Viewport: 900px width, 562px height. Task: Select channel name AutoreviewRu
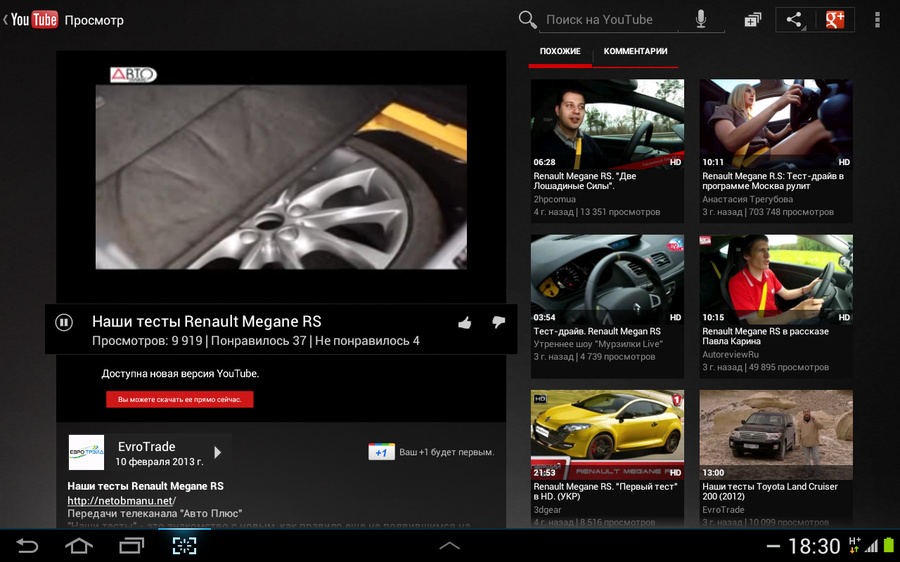(731, 354)
